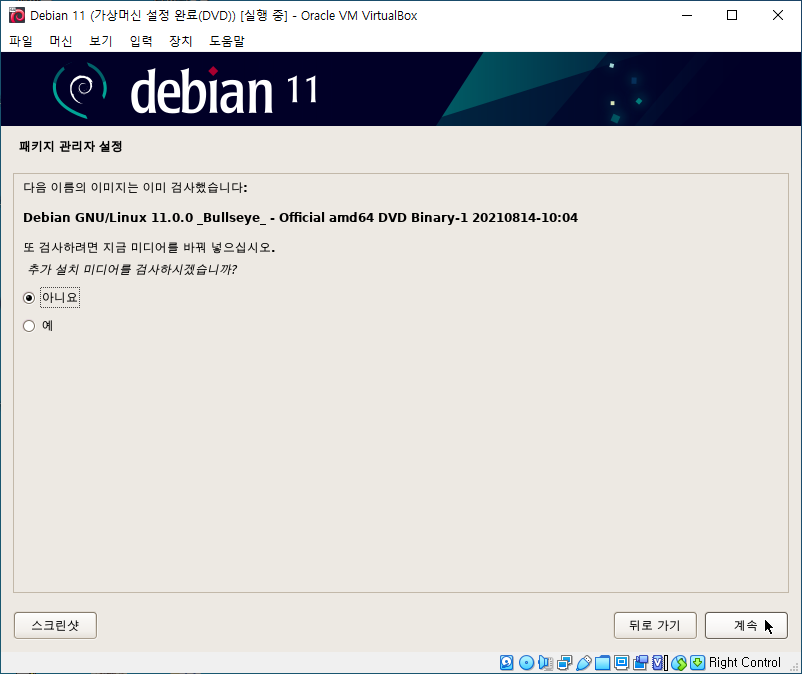Click the 뒤로 가기 button
The width and height of the screenshot is (802, 674).
click(x=655, y=625)
